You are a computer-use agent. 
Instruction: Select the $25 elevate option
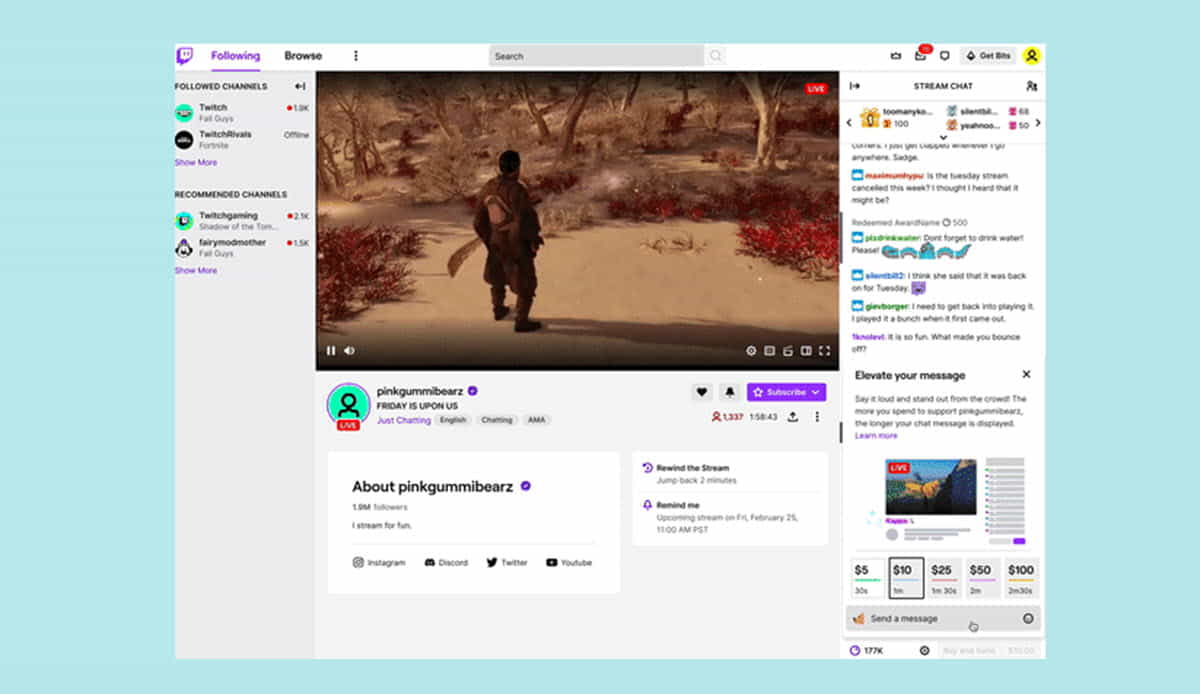(944, 578)
